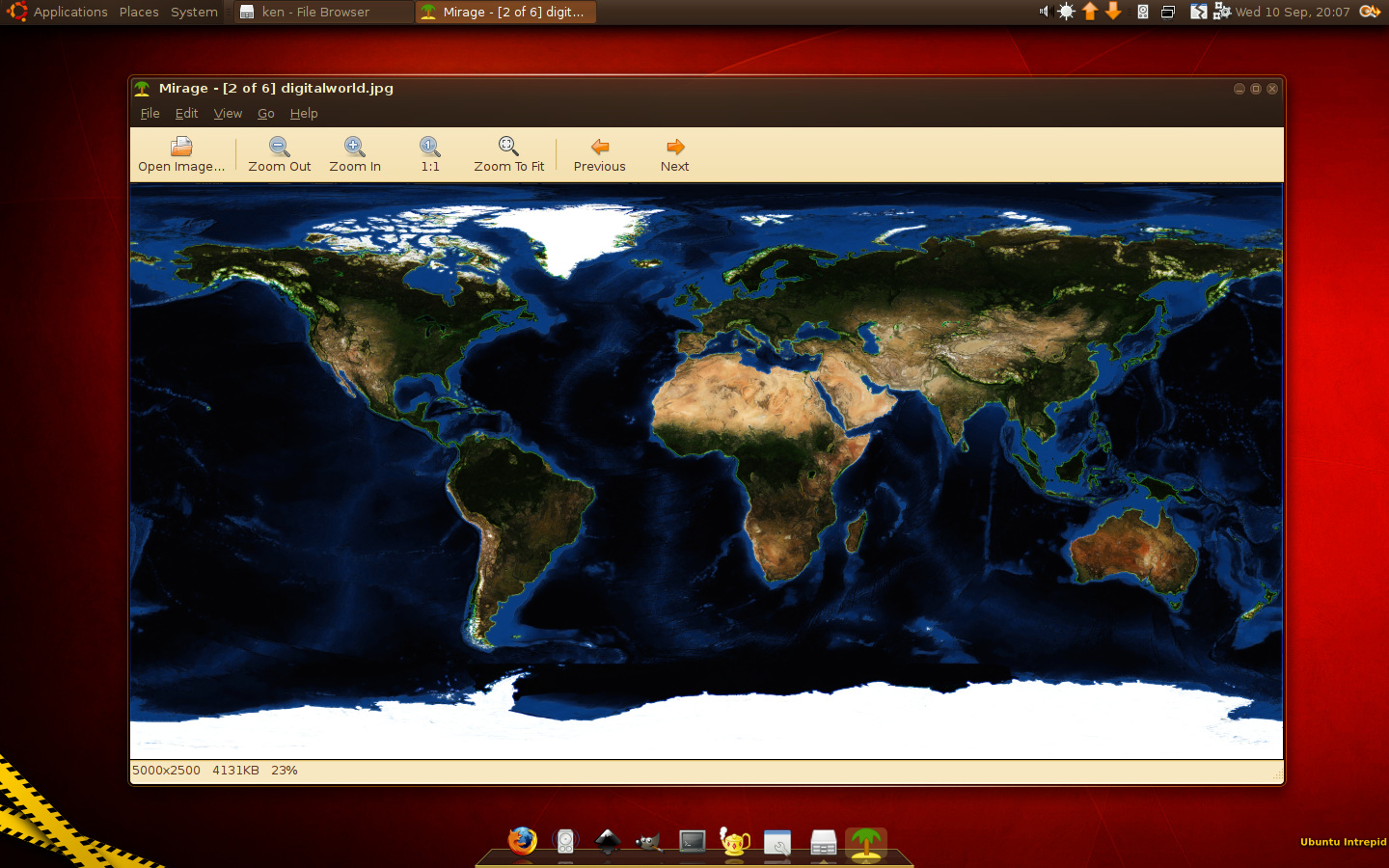Click the orange down arrow tray icon
Image resolution: width=1389 pixels, height=868 pixels.
point(1113,12)
